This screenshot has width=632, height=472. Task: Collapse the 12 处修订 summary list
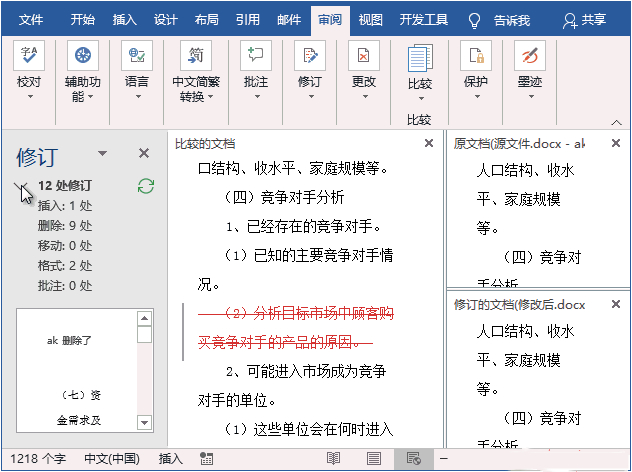[x=22, y=187]
